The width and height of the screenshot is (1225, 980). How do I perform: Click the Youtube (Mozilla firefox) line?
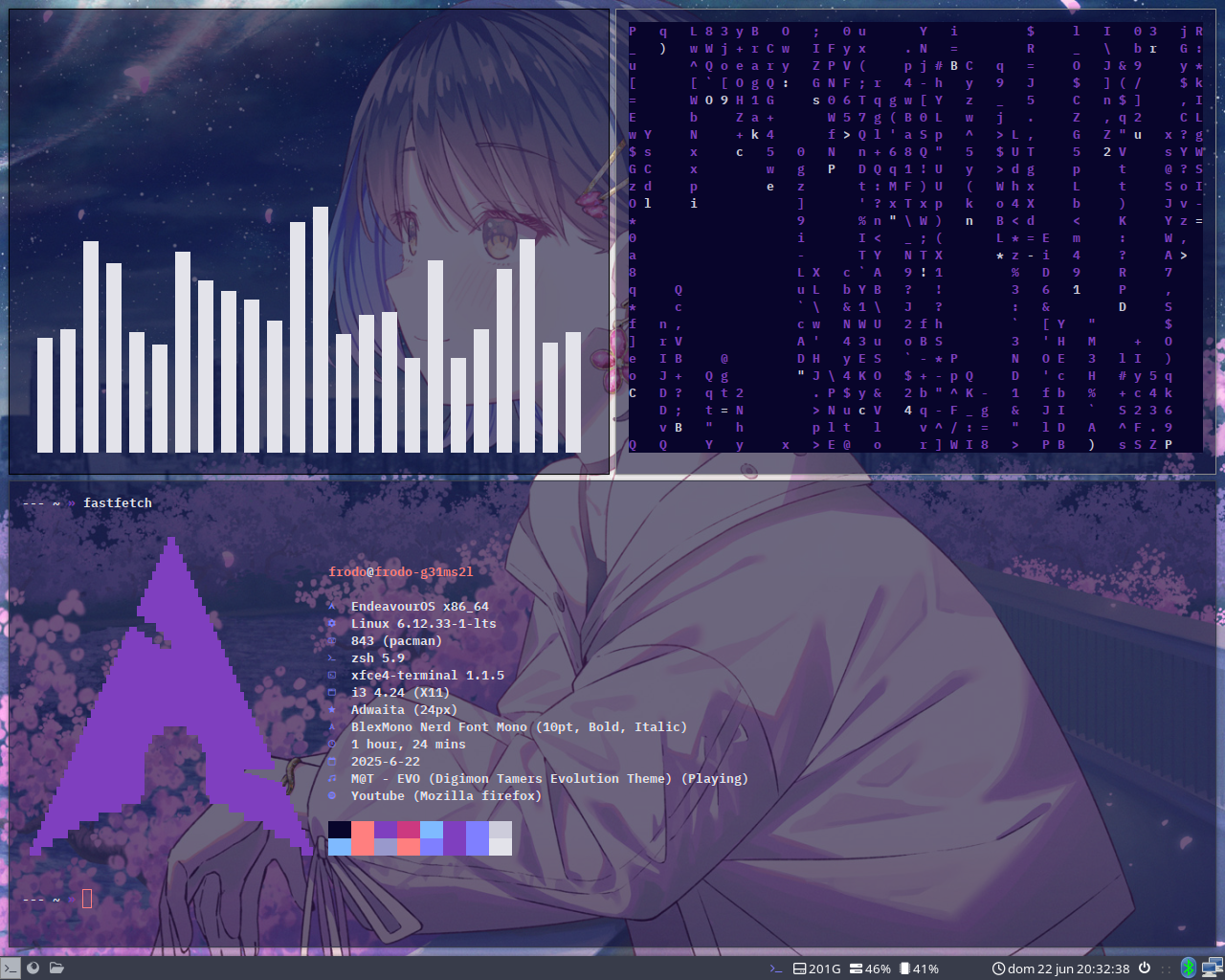click(447, 796)
